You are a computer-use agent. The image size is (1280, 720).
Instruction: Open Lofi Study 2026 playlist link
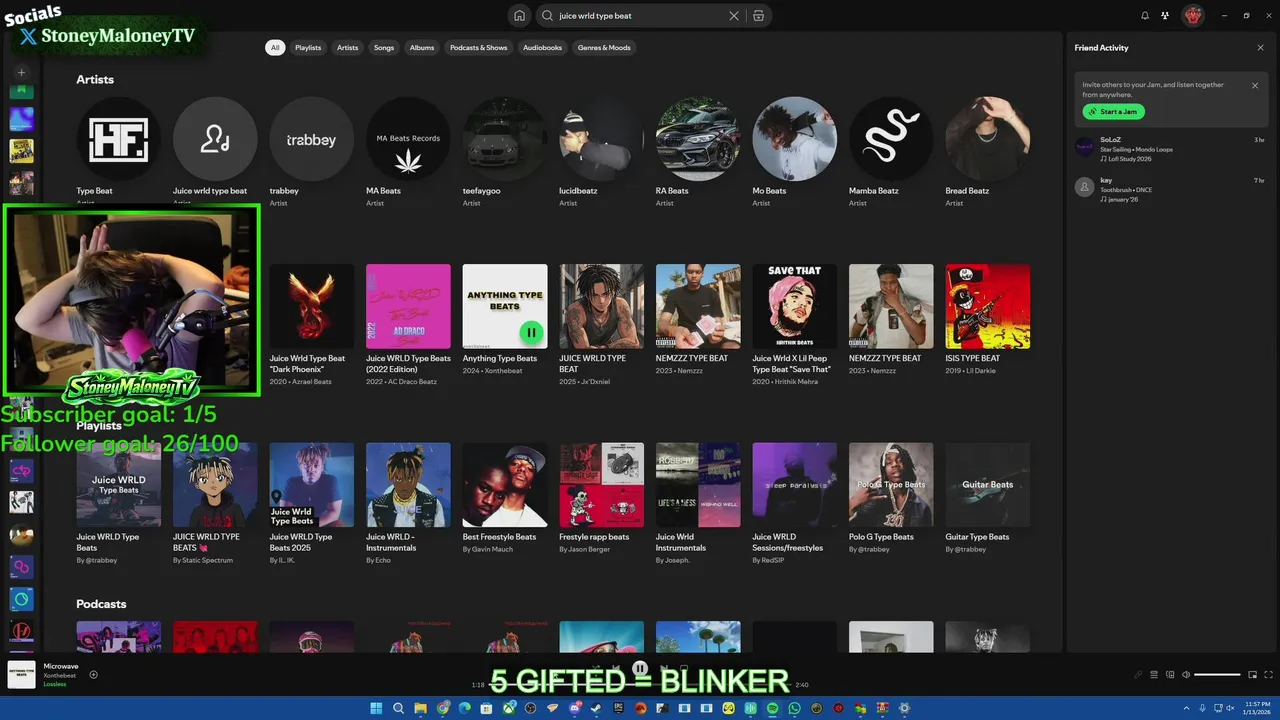point(1130,159)
